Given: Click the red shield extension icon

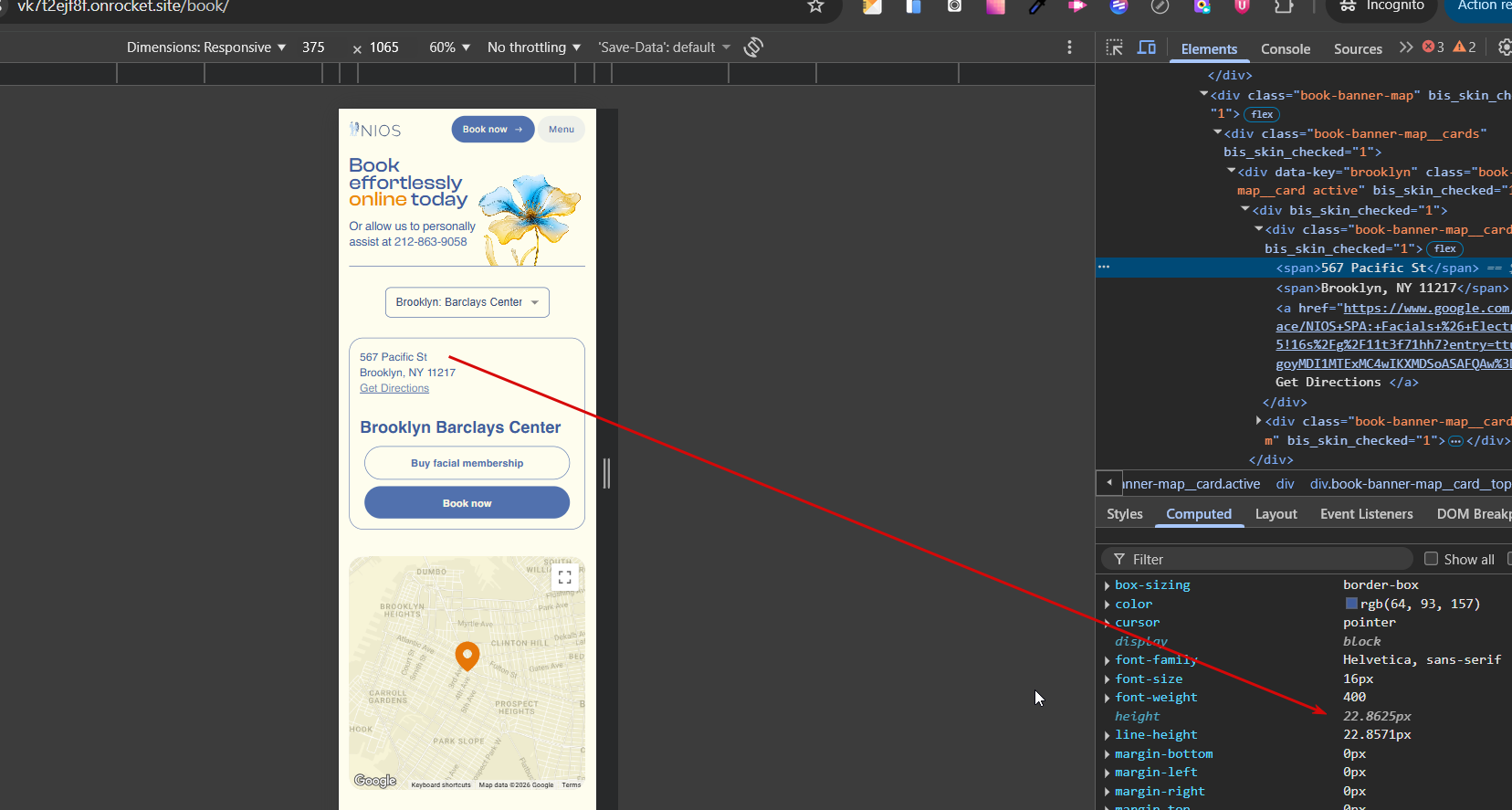Looking at the screenshot, I should point(1242,6).
